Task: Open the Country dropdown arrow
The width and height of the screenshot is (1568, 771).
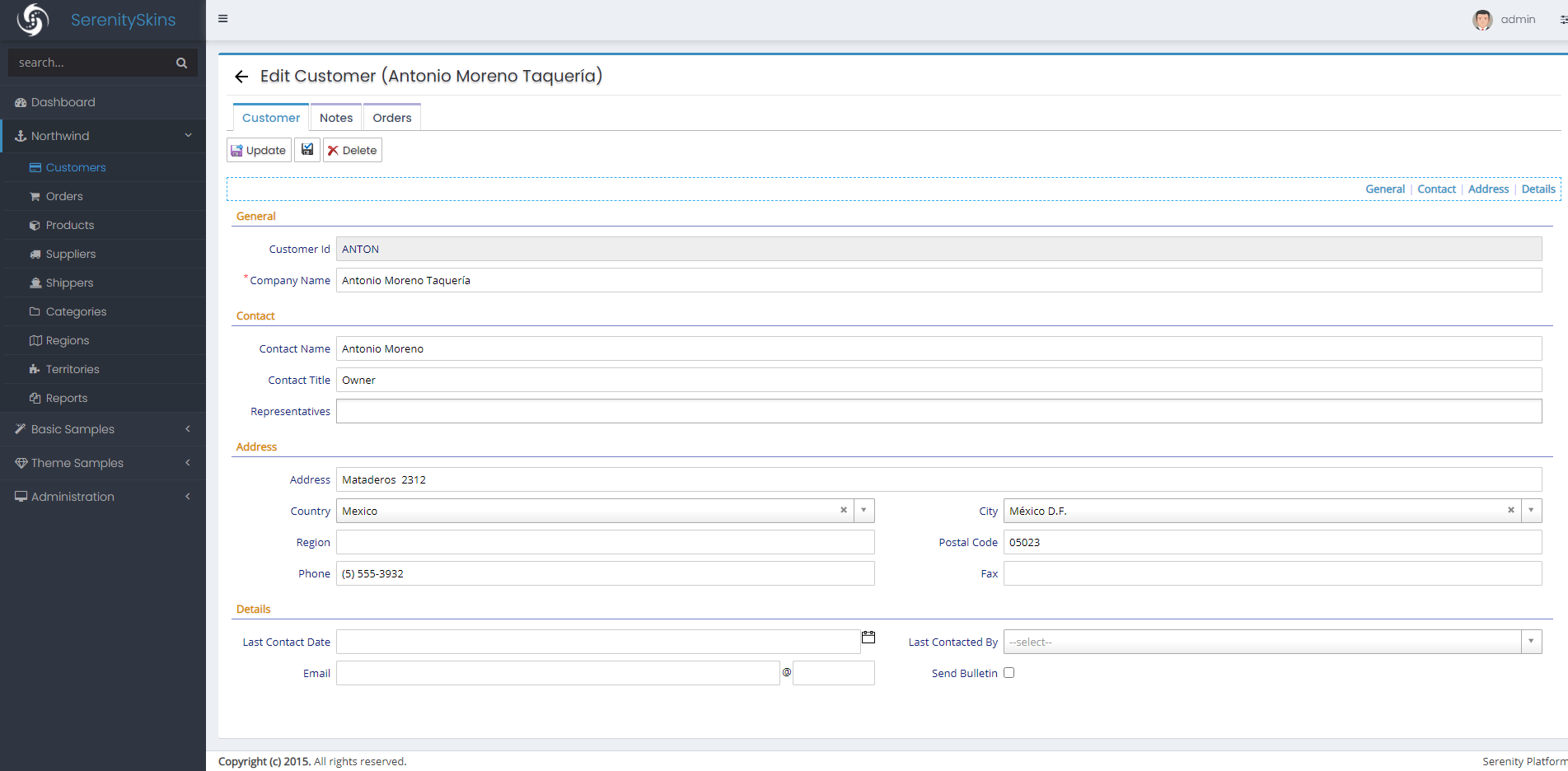Action: coord(864,511)
